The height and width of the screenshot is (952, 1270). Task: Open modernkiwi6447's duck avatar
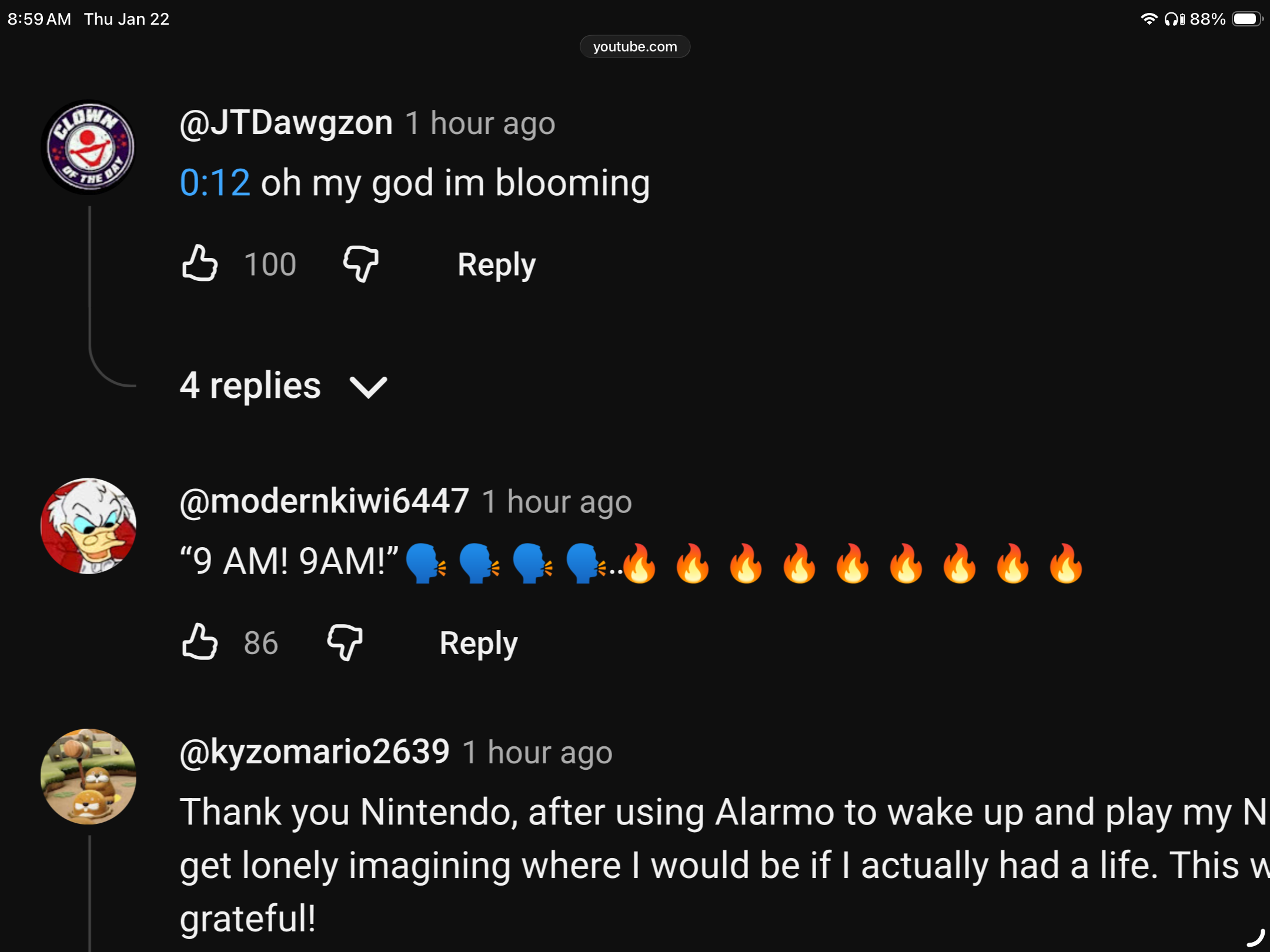coord(89,526)
